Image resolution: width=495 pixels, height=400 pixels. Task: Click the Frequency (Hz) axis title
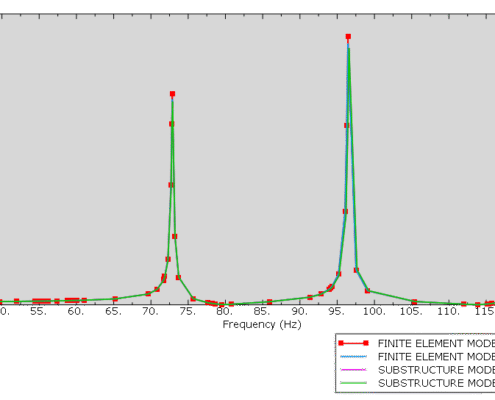pos(262,324)
